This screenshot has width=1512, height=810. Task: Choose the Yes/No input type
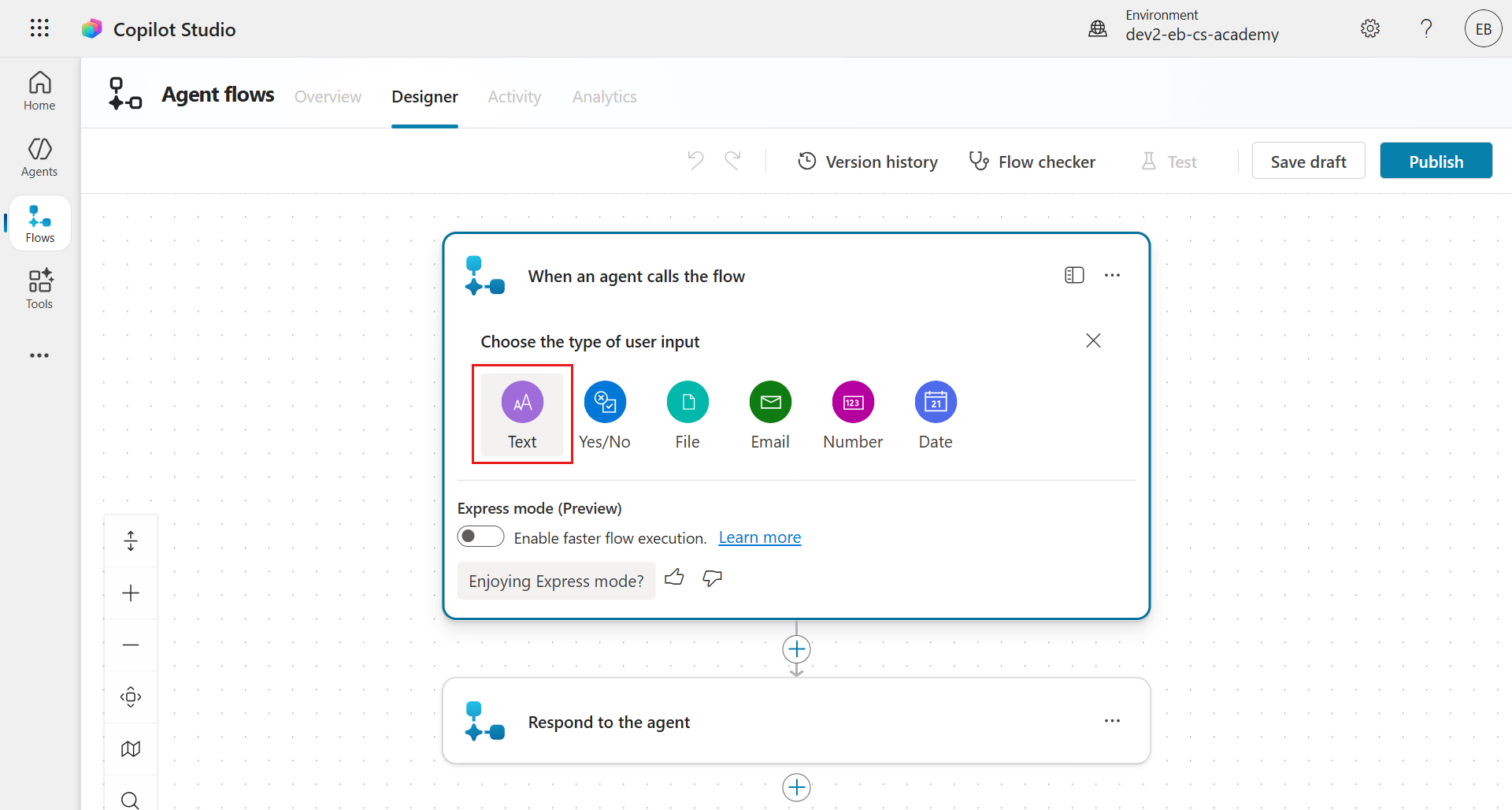point(605,403)
